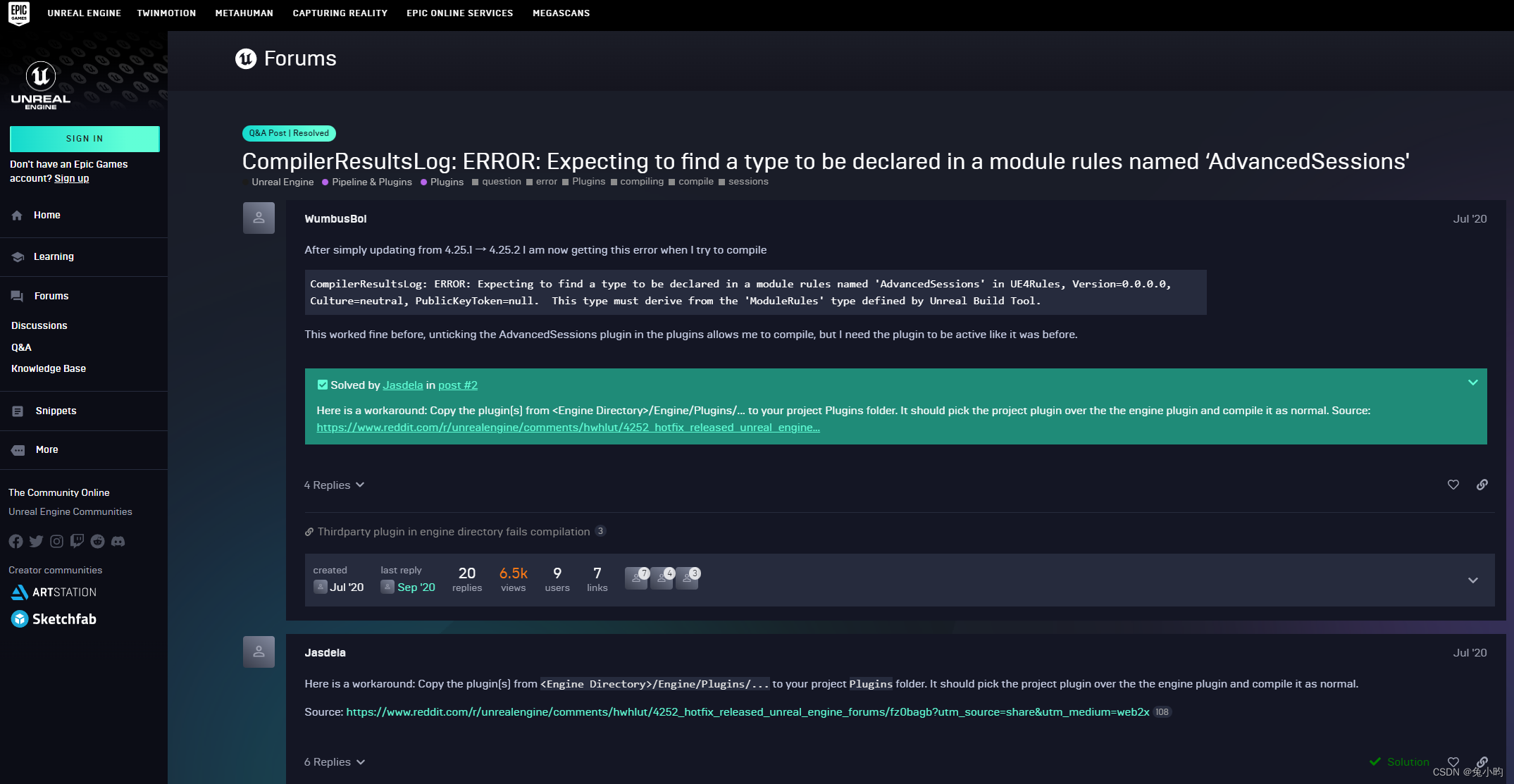This screenshot has width=1514, height=784.
Task: Open the post #2 link
Action: click(x=457, y=385)
